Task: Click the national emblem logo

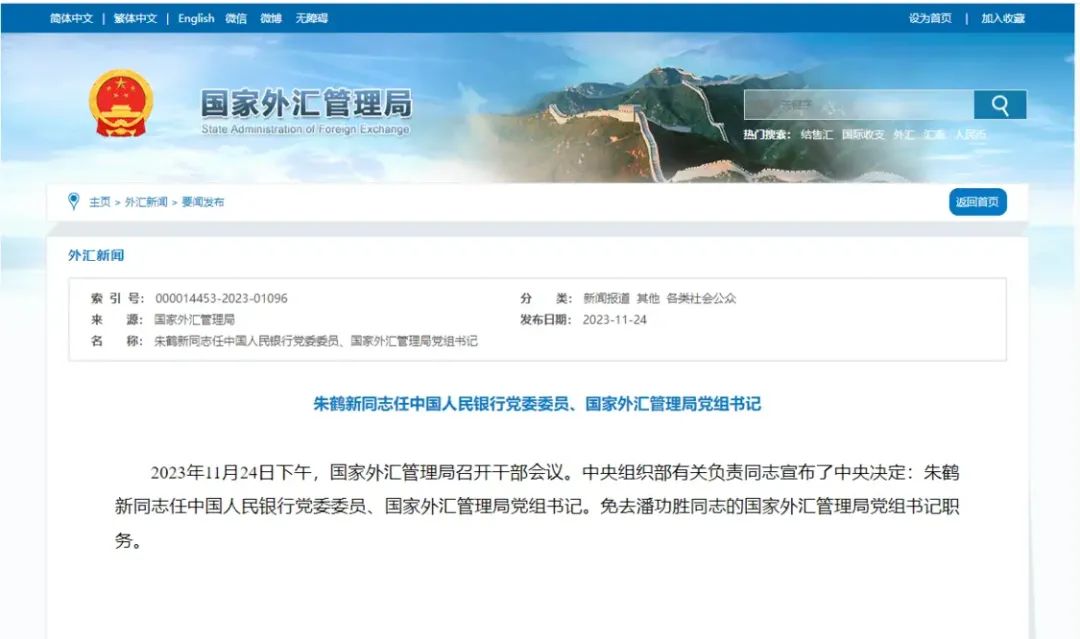Action: [x=121, y=103]
